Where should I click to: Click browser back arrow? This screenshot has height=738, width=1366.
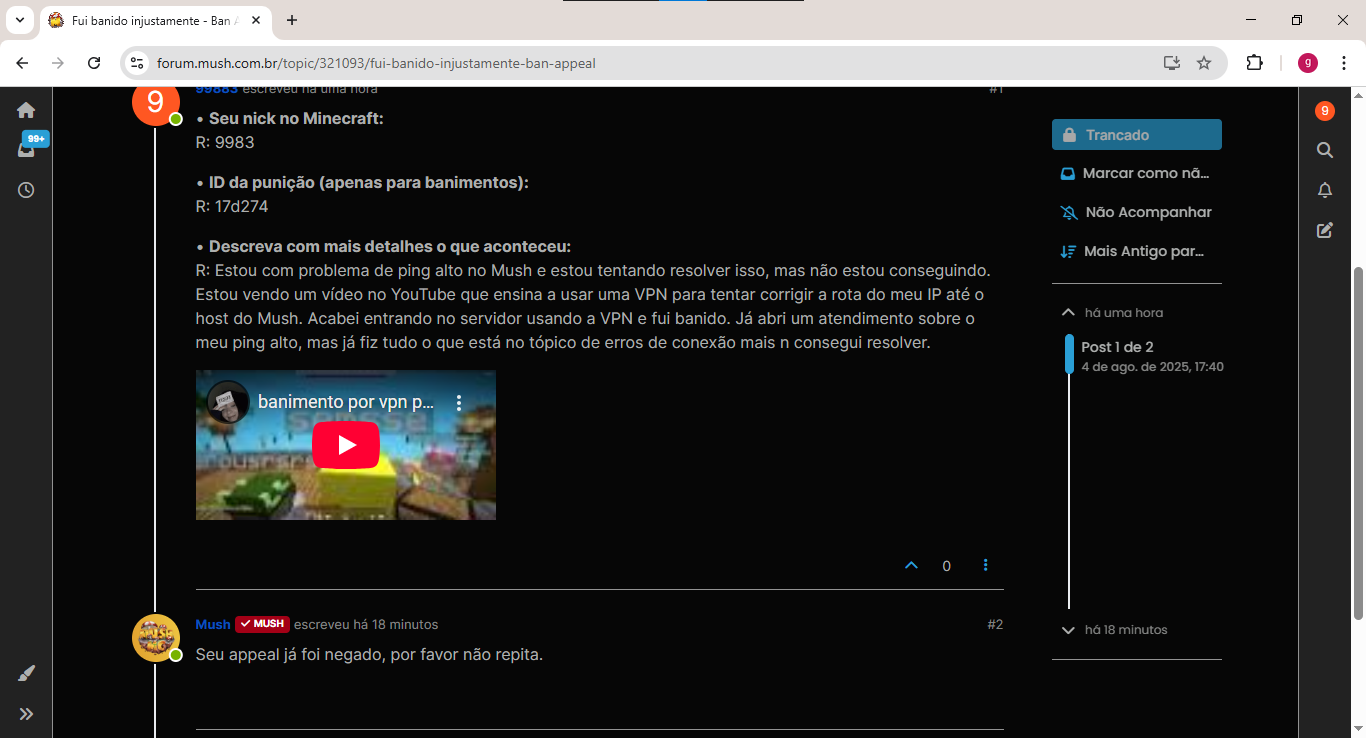(x=22, y=63)
